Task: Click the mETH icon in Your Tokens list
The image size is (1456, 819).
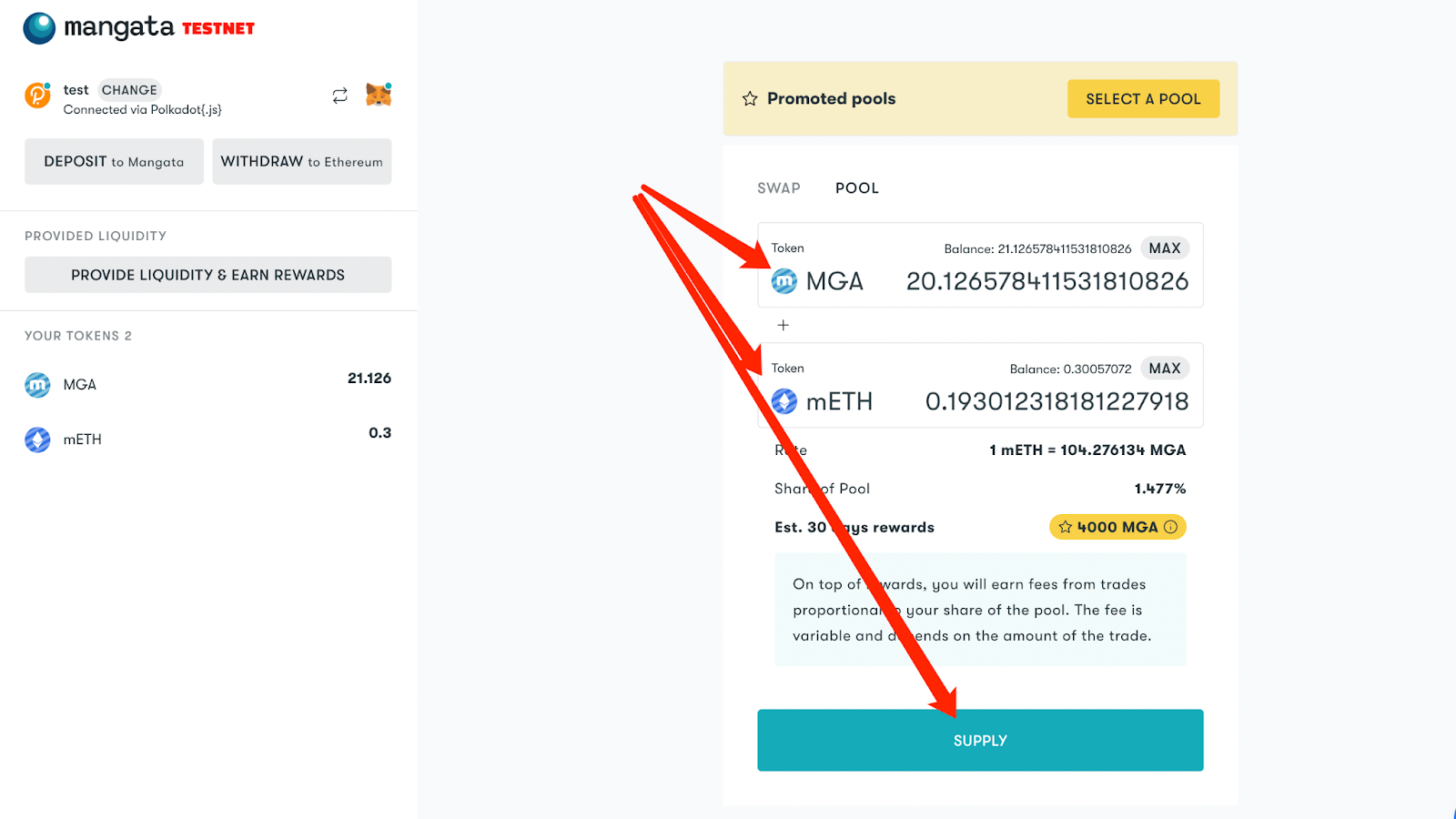Action: pyautogui.click(x=37, y=440)
